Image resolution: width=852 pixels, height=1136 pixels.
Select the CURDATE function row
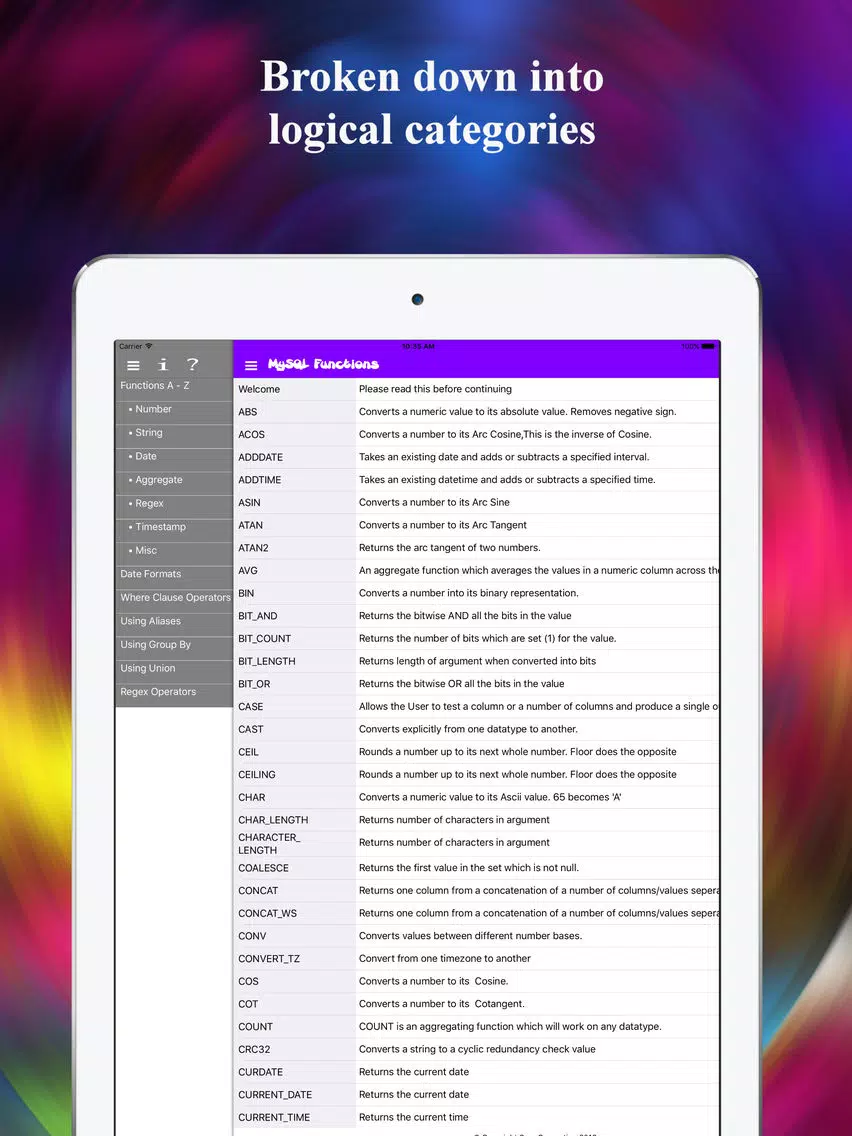click(x=476, y=1072)
